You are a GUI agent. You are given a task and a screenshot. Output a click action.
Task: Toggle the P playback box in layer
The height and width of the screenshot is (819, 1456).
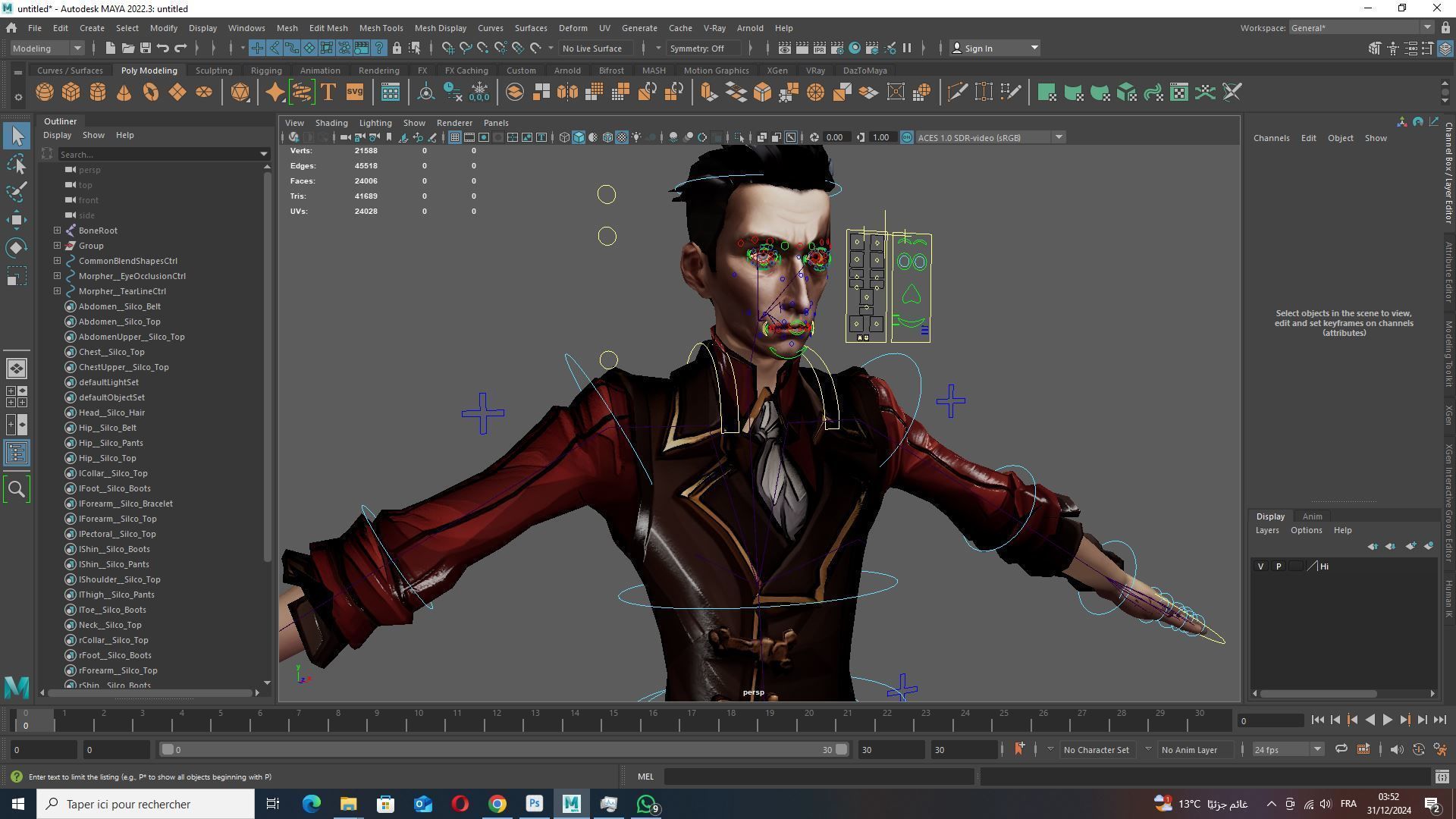[x=1279, y=566]
